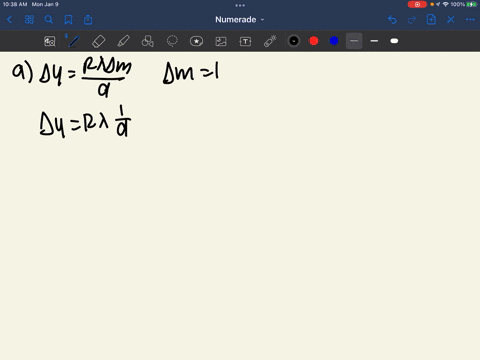Select the Eraser tool

(x=99, y=41)
